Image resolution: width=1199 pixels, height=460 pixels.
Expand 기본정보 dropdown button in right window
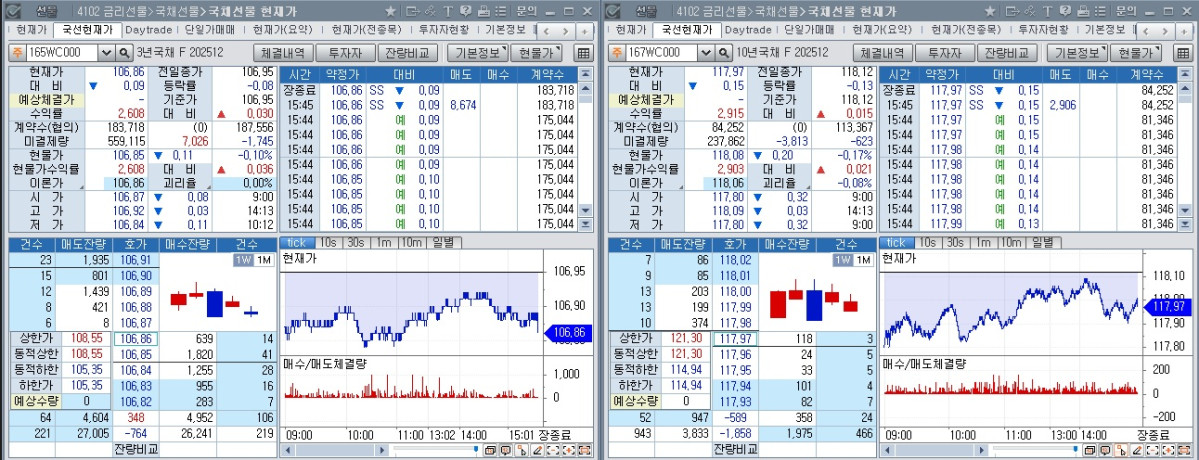(1077, 53)
